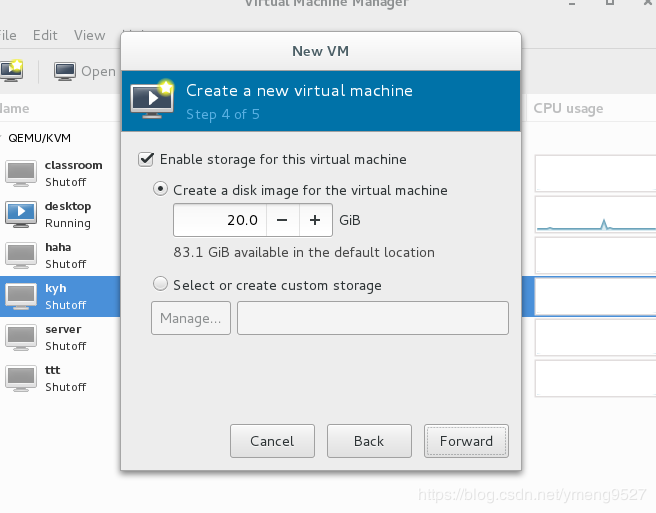Screen dimensions: 656x513
Task: Click the haha VM monitor icon
Action: pyautogui.click(x=21, y=255)
